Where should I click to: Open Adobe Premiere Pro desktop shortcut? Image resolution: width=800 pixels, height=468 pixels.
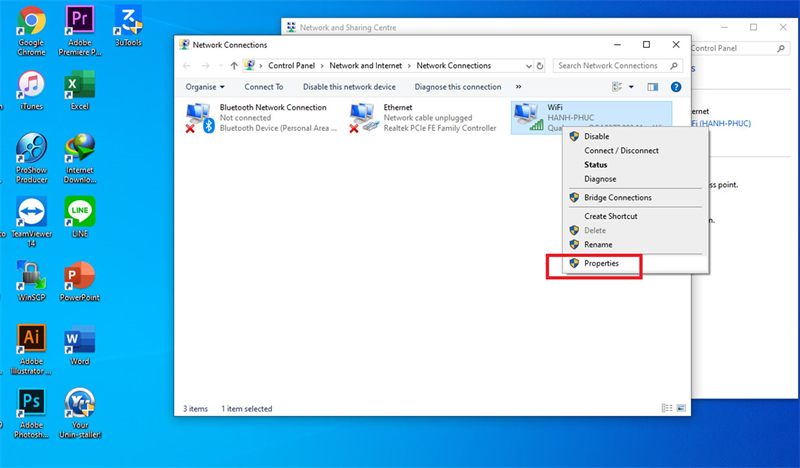[80, 31]
